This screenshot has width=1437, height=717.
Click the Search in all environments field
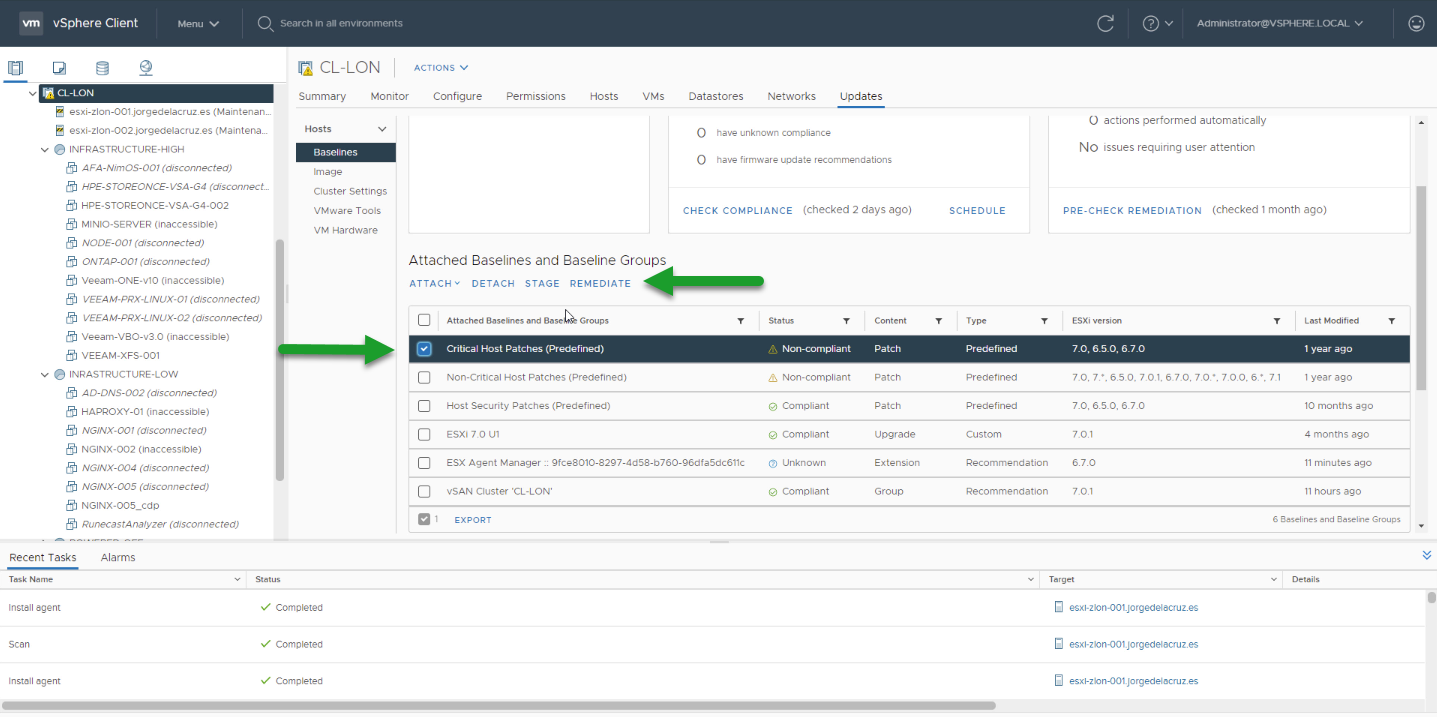click(340, 23)
